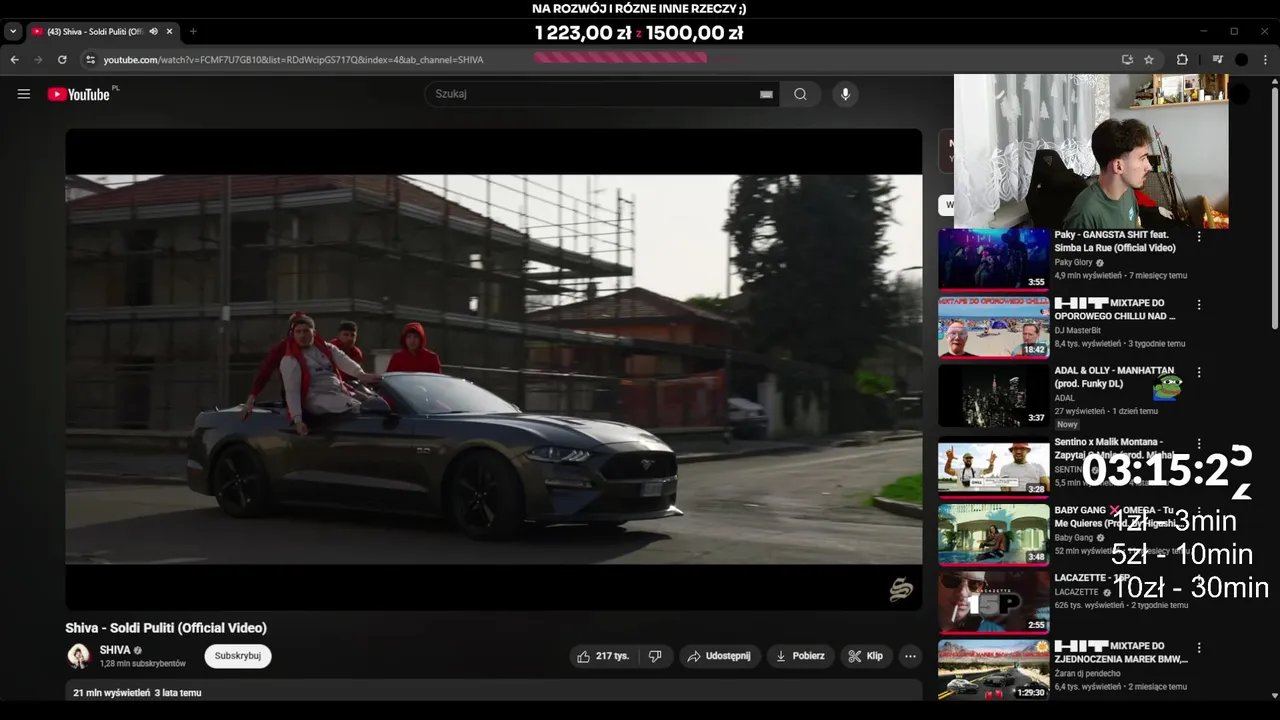Click the browser address bar URL
Image resolution: width=1280 pixels, height=720 pixels.
pos(293,60)
